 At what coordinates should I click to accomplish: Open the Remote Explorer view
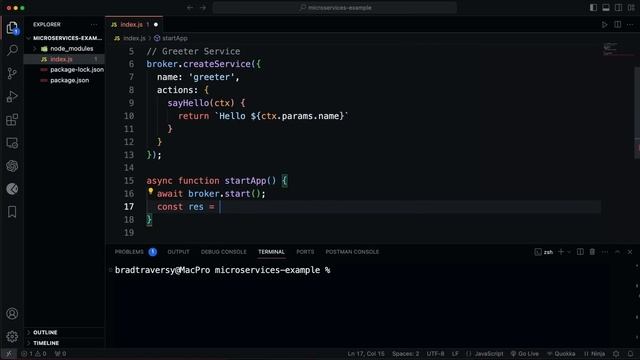pyautogui.click(x=12, y=143)
